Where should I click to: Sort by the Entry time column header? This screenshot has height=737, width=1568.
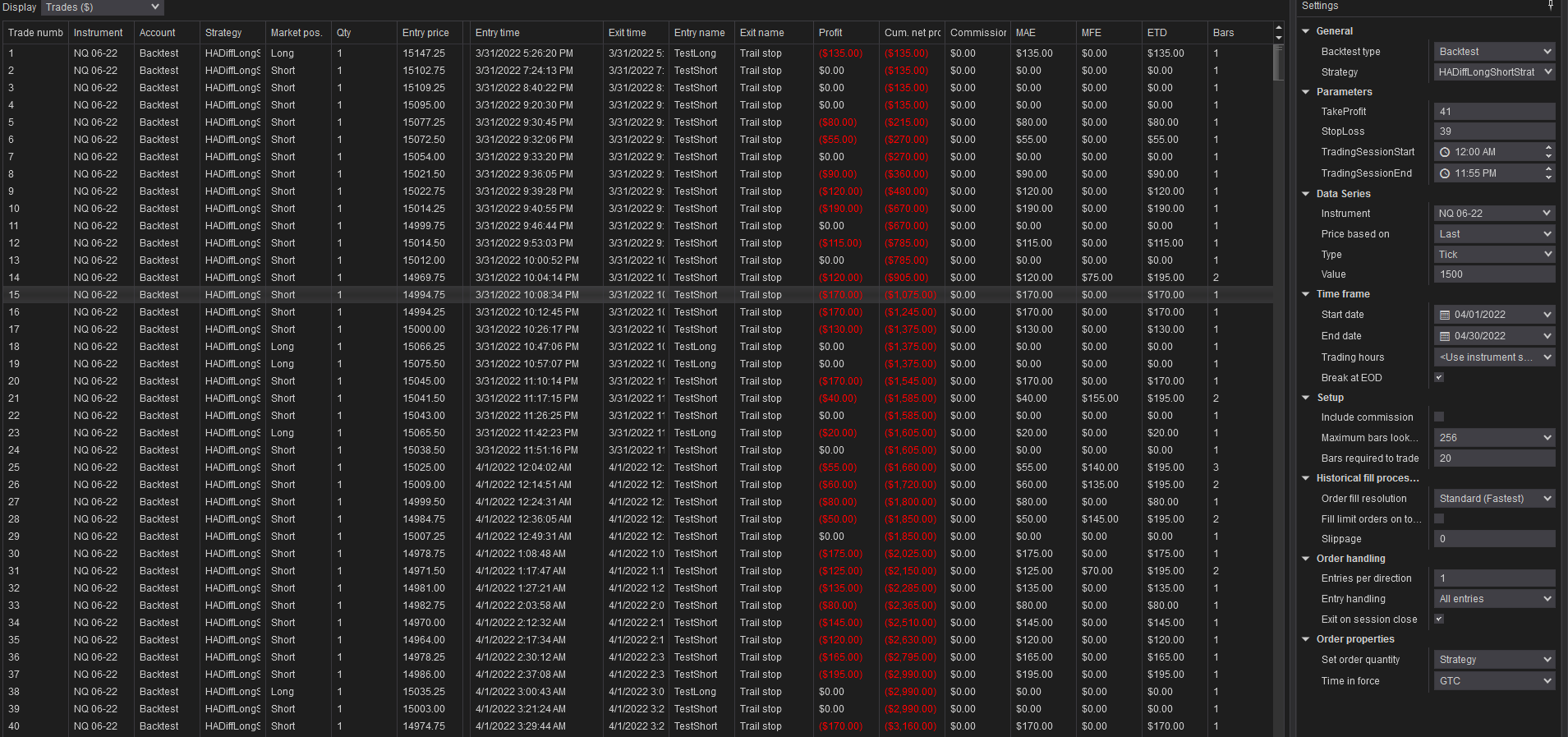pyautogui.click(x=536, y=33)
